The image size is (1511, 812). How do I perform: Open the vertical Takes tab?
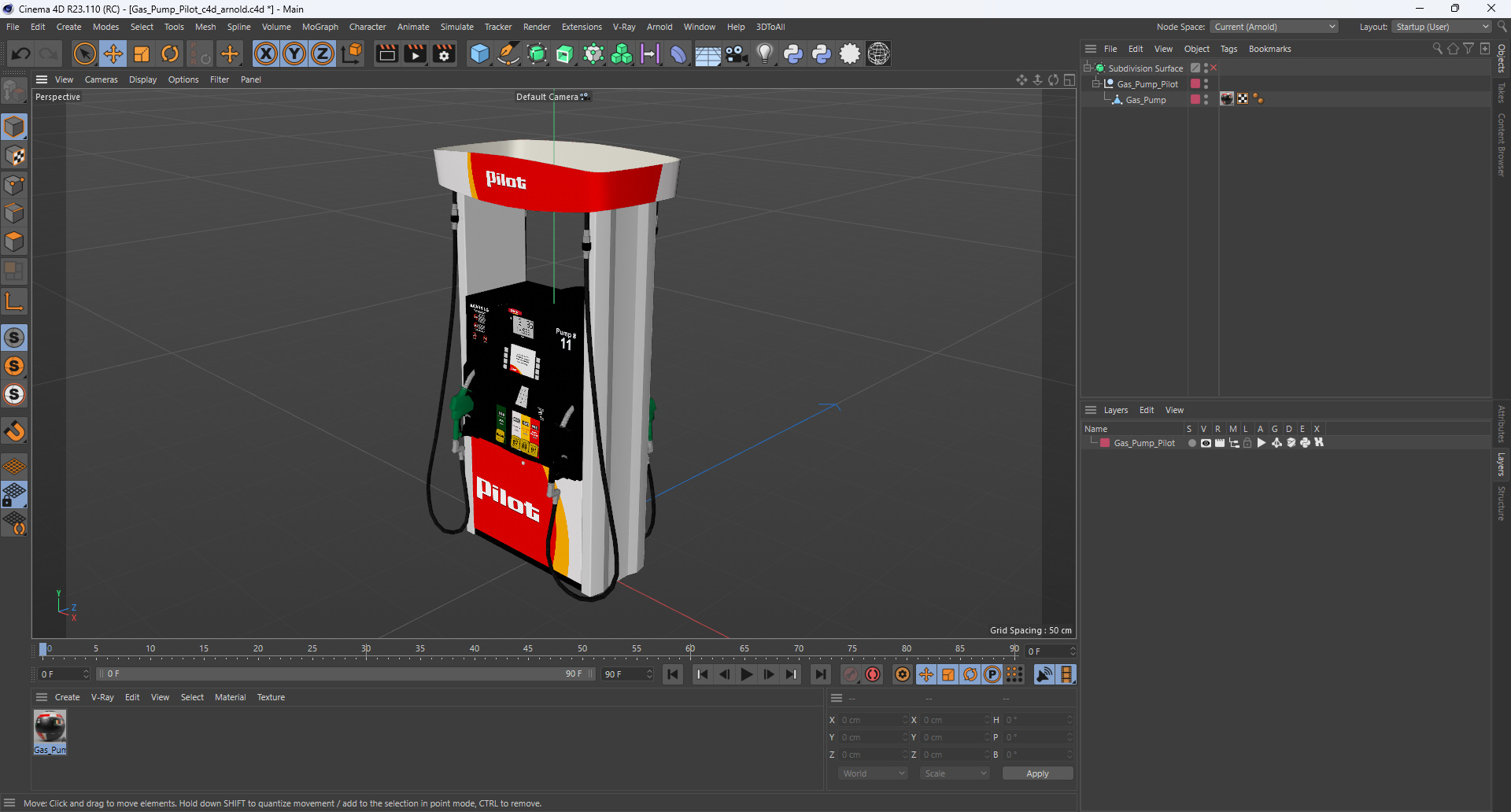coord(1502,93)
